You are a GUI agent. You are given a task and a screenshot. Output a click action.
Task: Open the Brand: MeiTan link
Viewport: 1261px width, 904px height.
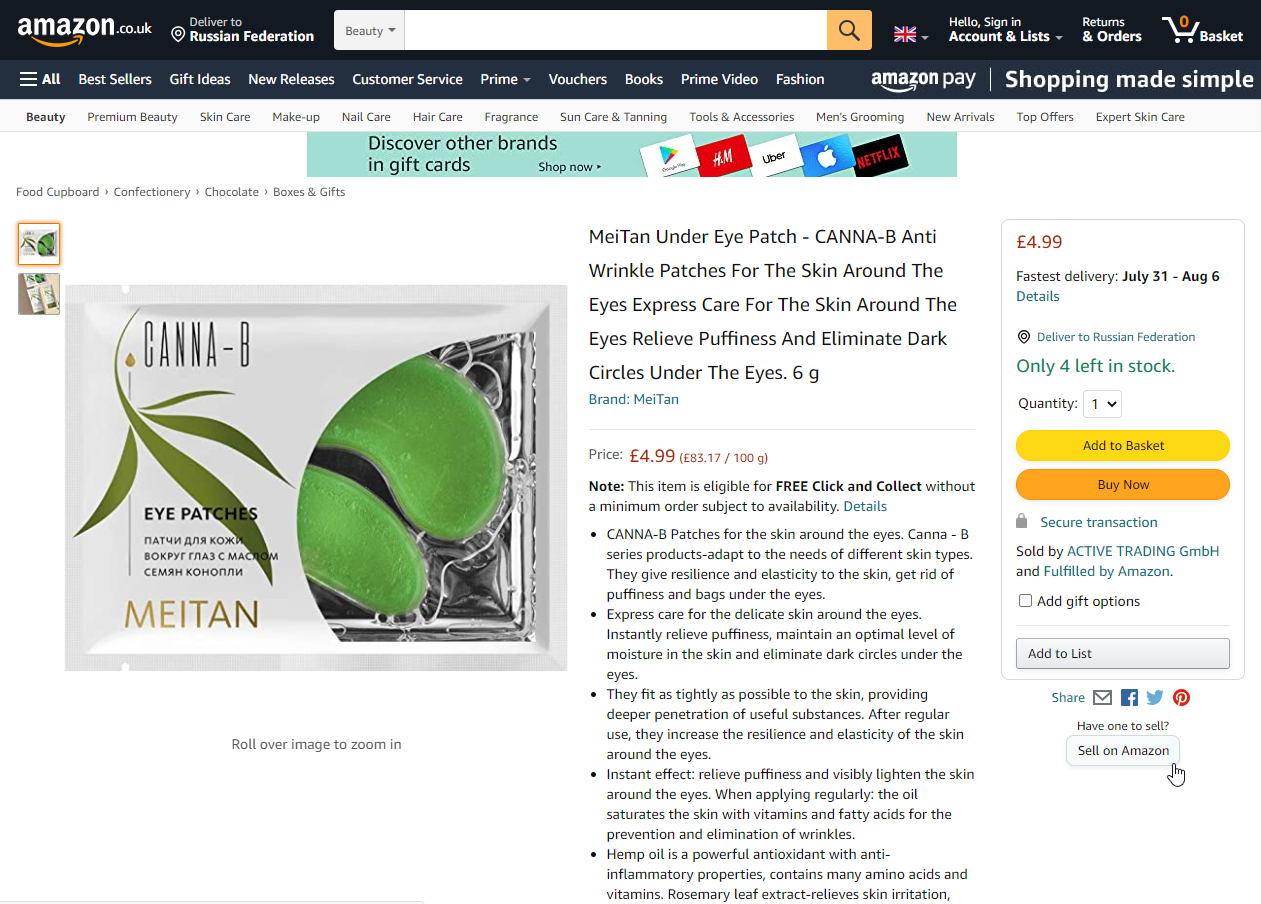[x=634, y=399]
